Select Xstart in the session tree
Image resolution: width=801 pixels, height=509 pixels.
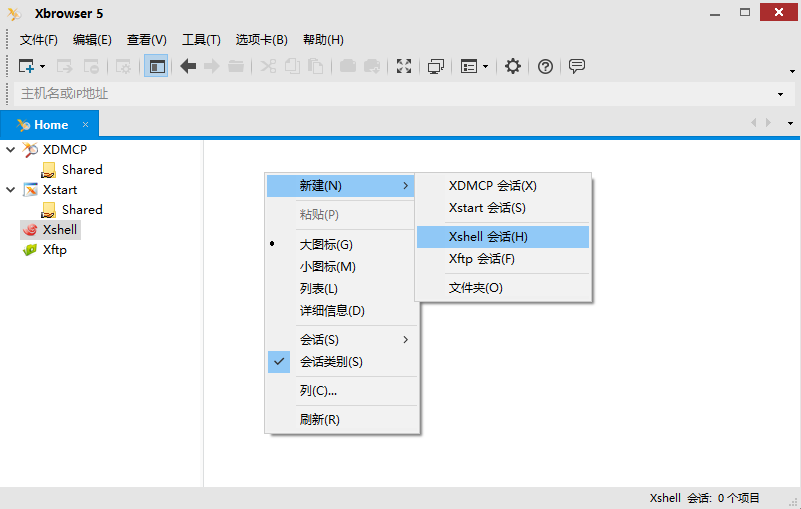pyautogui.click(x=60, y=190)
